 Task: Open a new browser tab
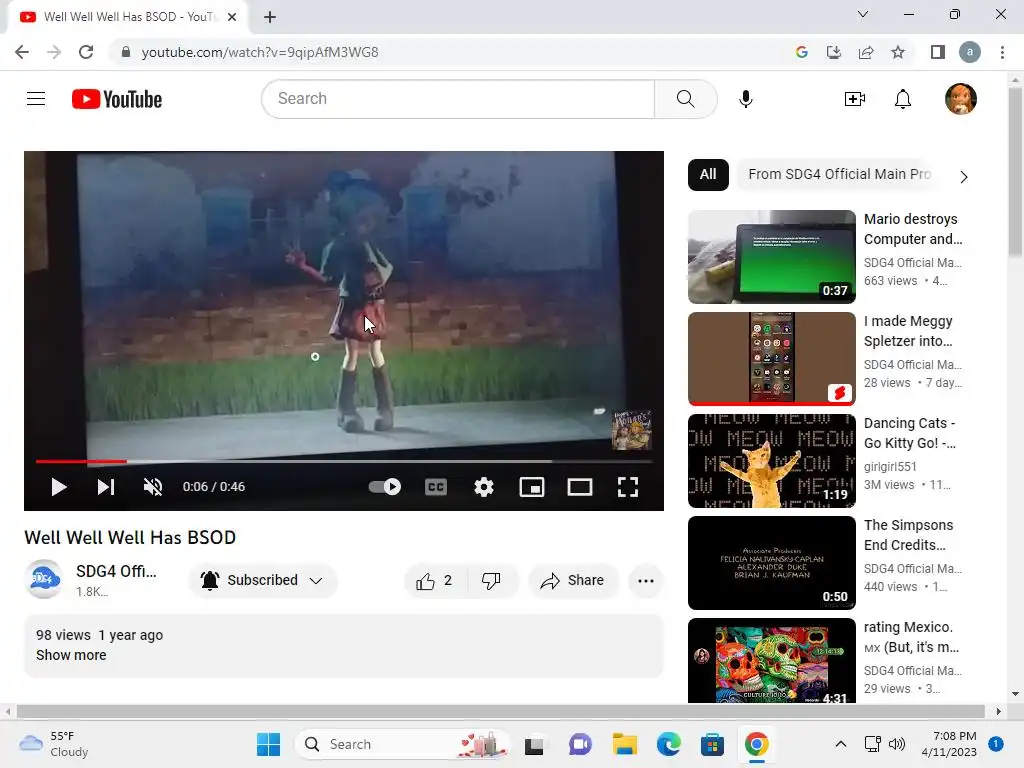click(x=270, y=17)
